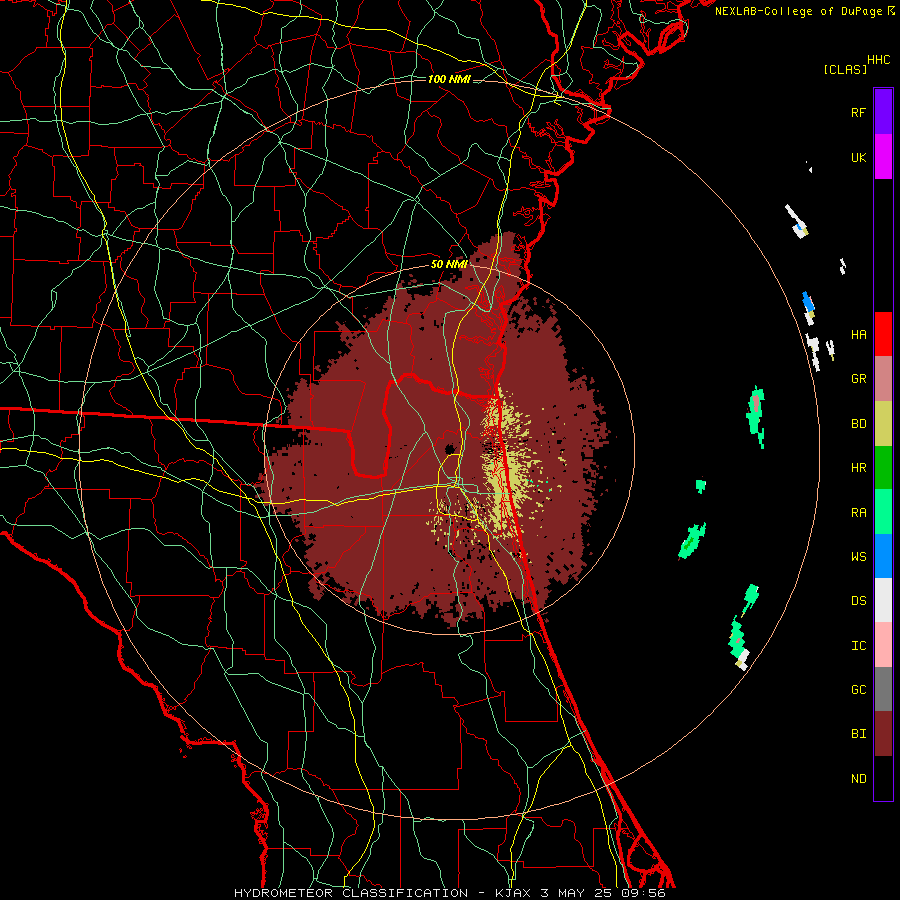
Task: Click the HYDROMETEOR CLASSIFICATION caption text
Action: (x=351, y=893)
